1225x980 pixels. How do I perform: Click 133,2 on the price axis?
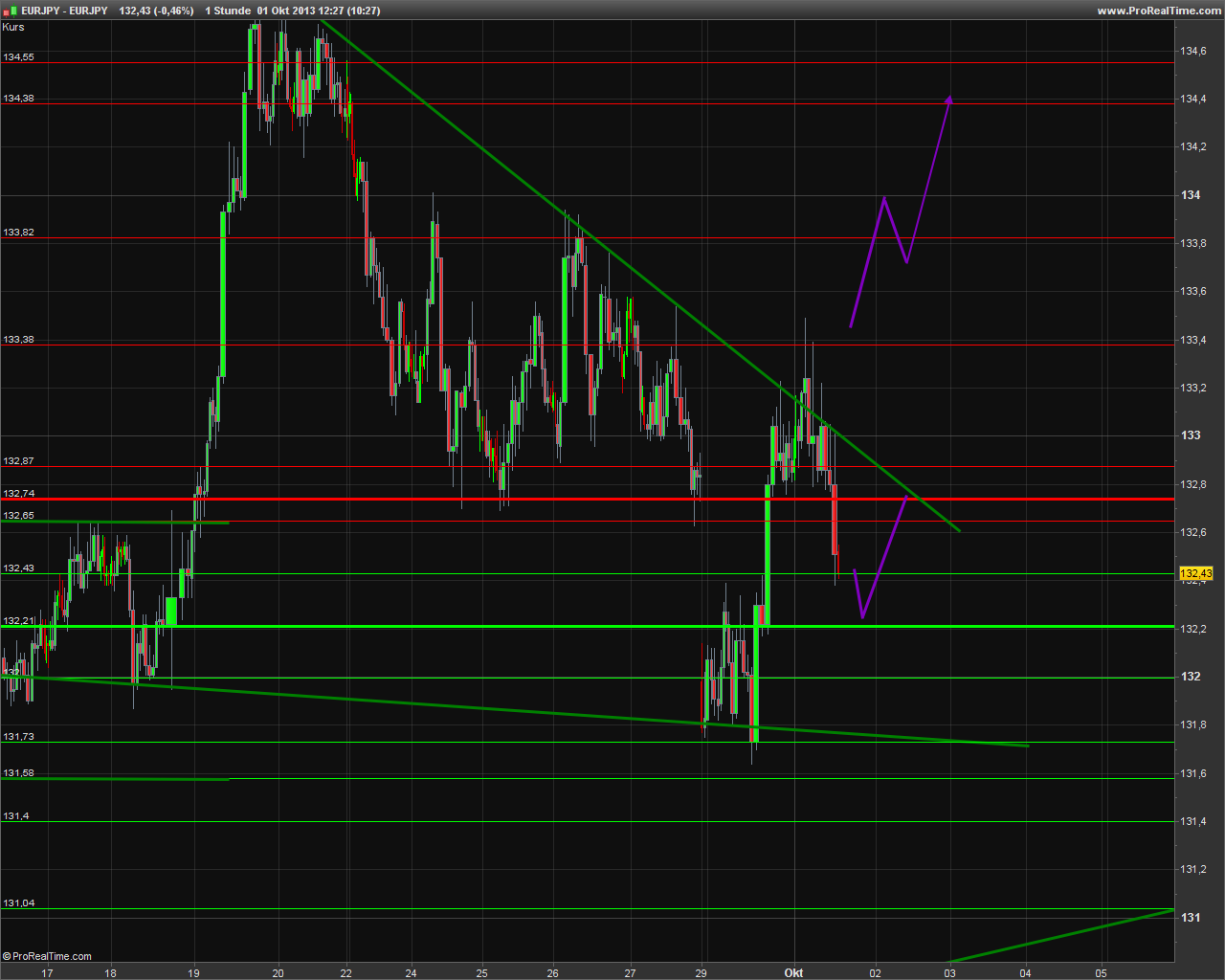pyautogui.click(x=1193, y=388)
